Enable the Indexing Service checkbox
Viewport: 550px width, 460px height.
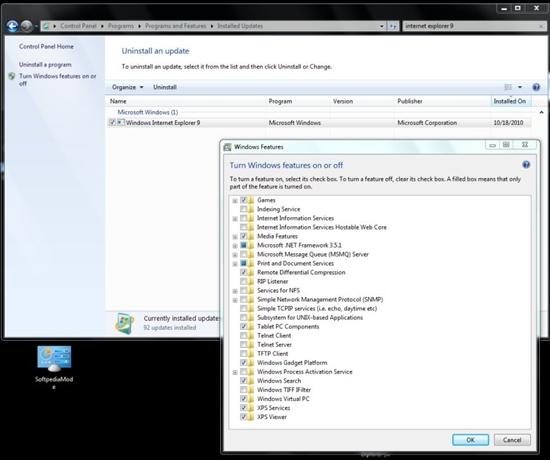(243, 209)
